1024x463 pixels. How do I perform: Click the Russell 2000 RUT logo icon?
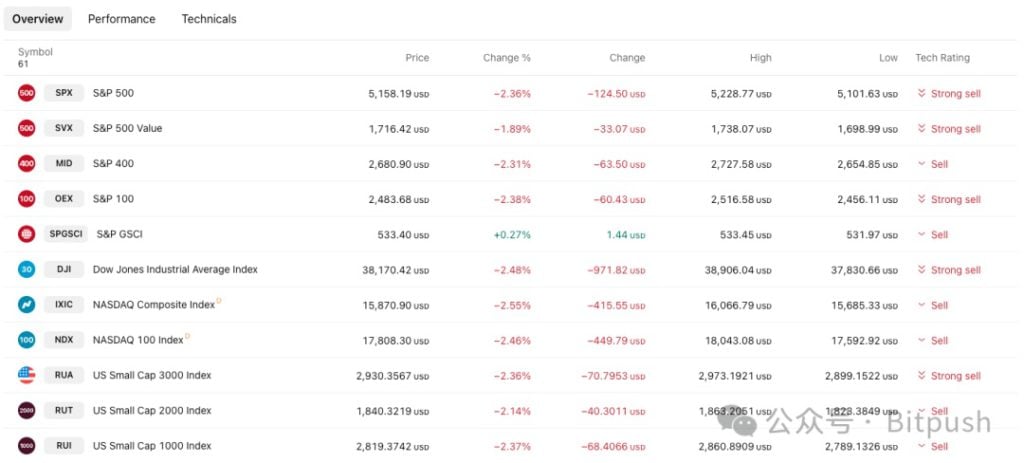27,411
